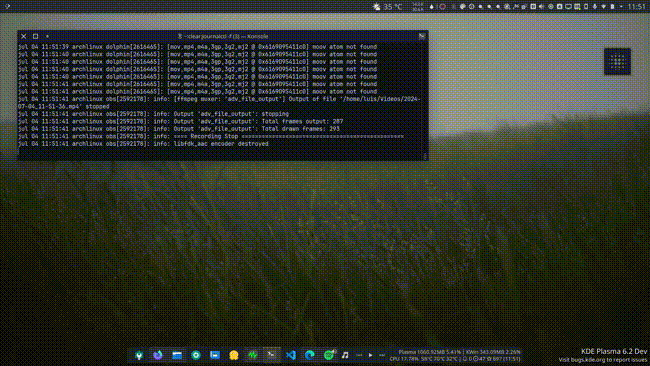
Task: Click the music note media icon in dock
Action: click(x=345, y=355)
